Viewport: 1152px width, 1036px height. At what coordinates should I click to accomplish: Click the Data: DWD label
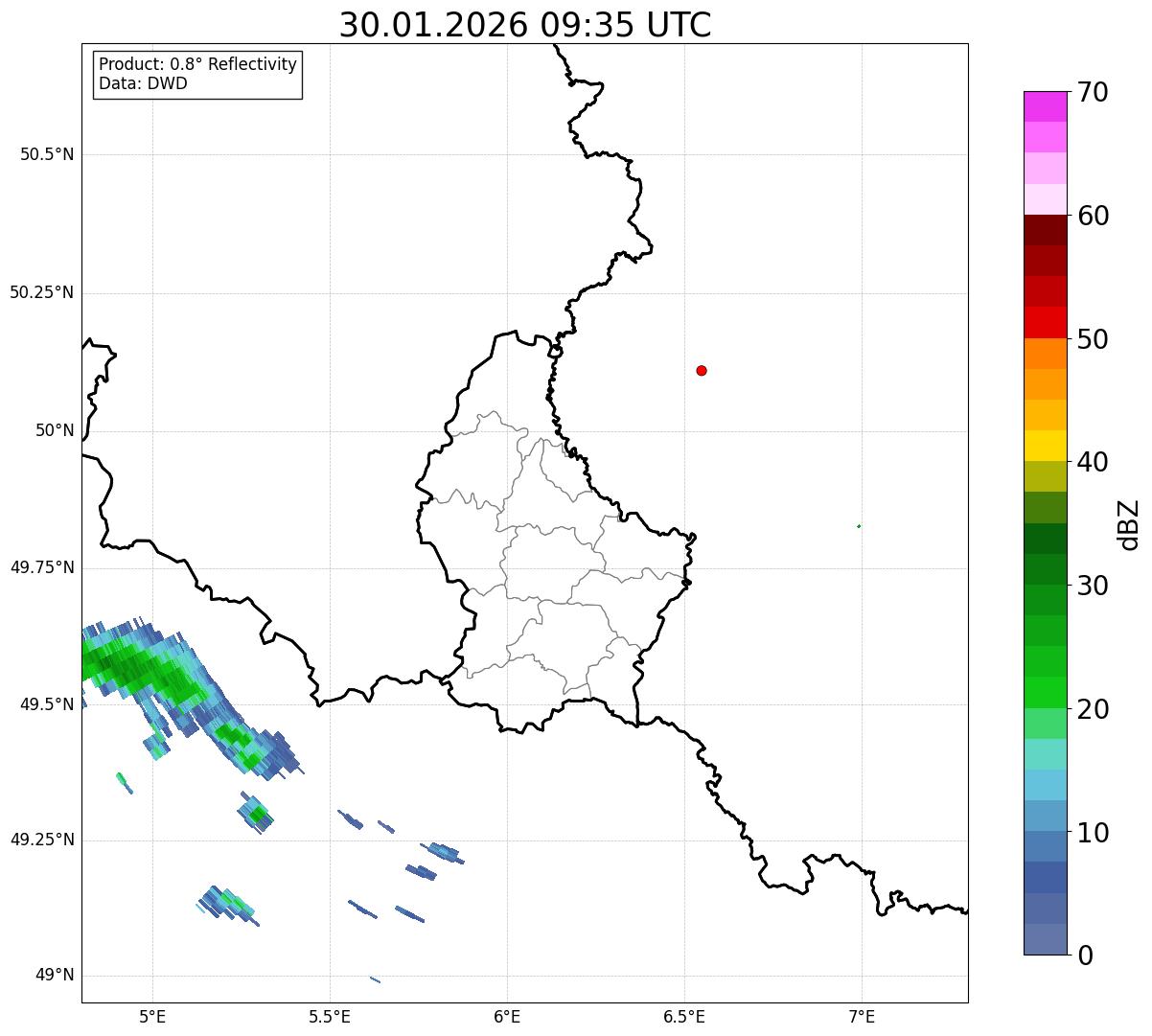coord(143,83)
